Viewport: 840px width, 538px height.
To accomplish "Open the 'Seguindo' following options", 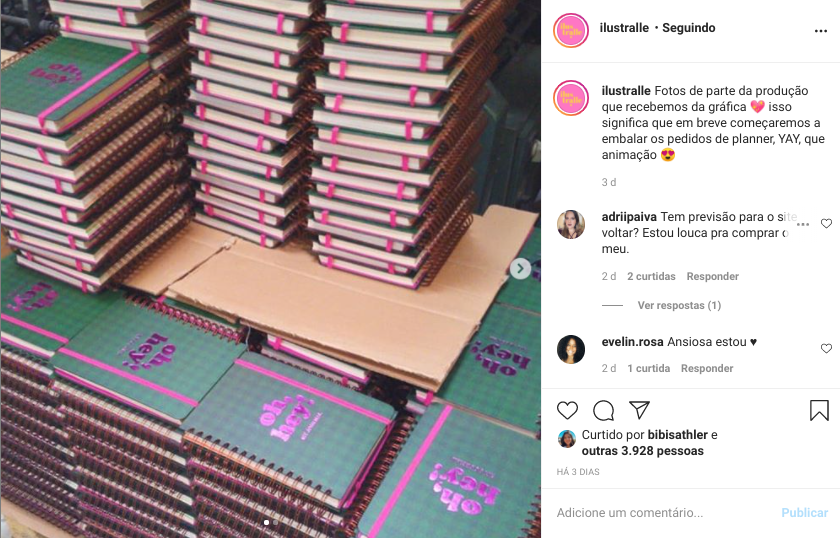I will coord(688,27).
